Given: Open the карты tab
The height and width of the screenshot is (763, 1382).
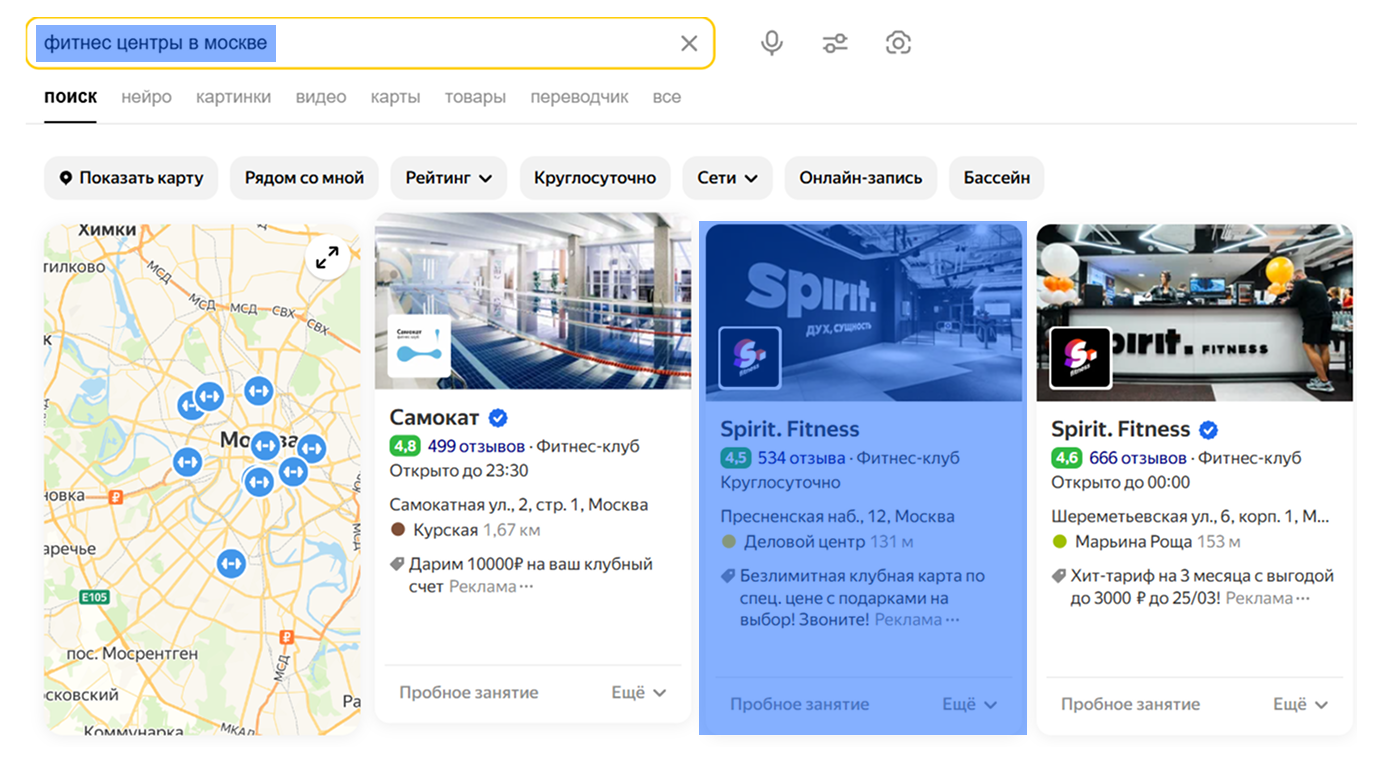Looking at the screenshot, I should (x=395, y=97).
